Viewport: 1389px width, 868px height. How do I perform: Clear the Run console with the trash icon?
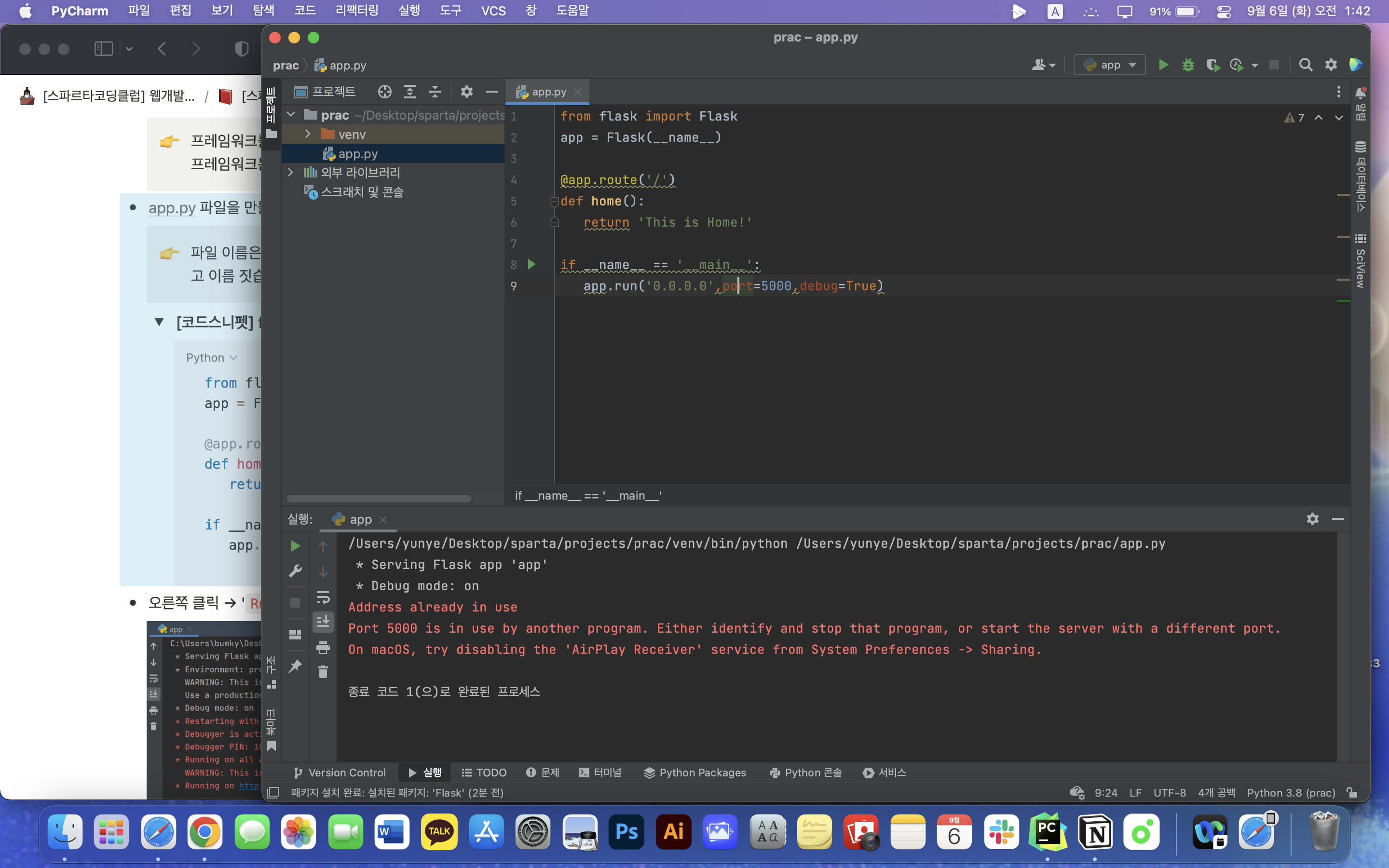323,672
